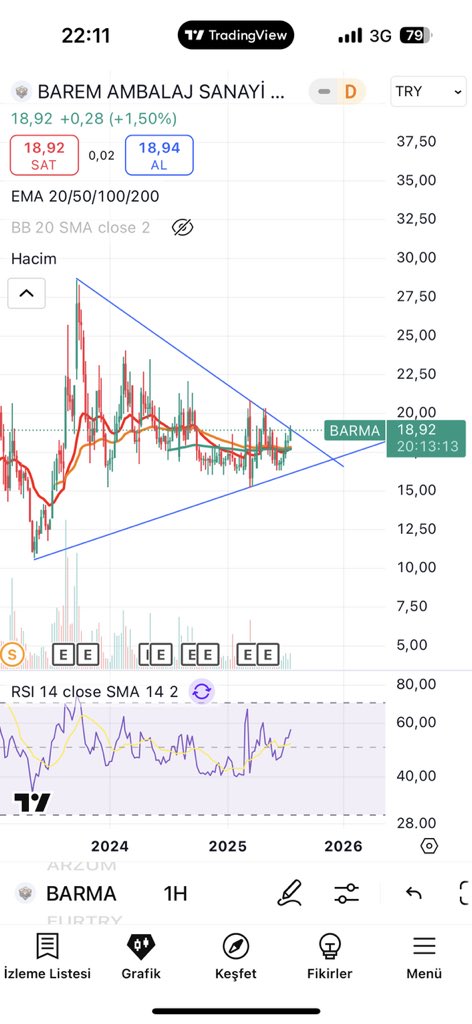The width and height of the screenshot is (472, 1024).
Task: Tap the +0,28 (+1,50%) price change text
Action: click(118, 119)
